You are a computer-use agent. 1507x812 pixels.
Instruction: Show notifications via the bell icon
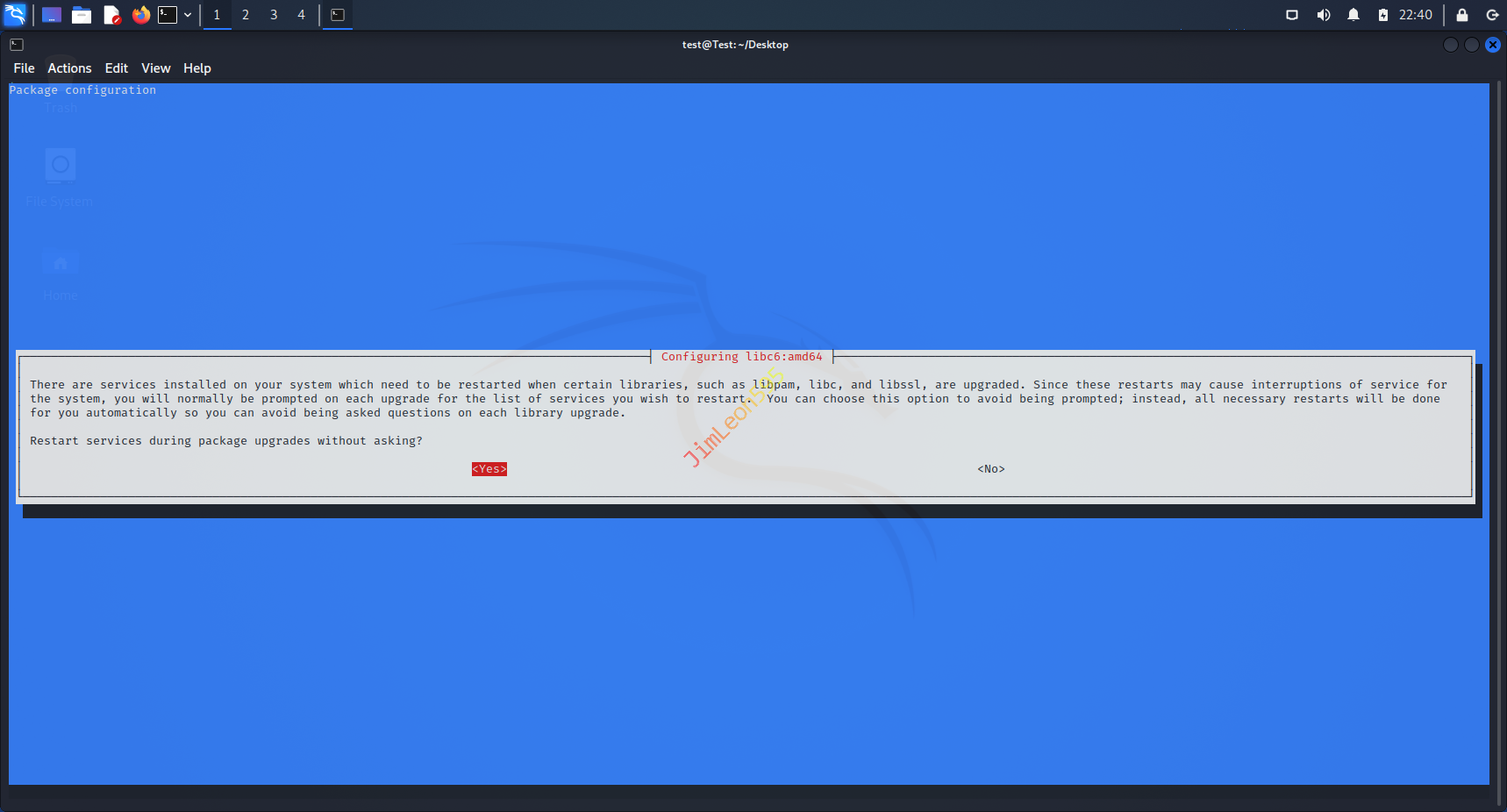pyautogui.click(x=1353, y=15)
